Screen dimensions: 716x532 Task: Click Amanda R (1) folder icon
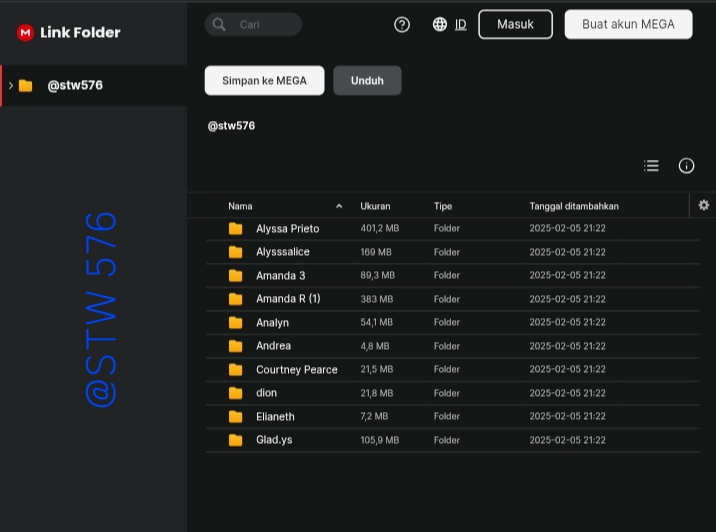pyautogui.click(x=236, y=299)
